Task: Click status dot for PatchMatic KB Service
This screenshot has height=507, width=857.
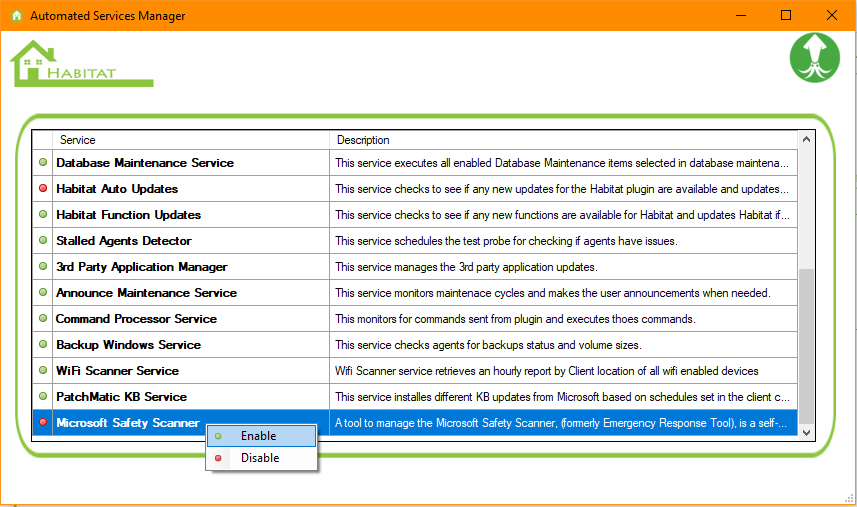Action: point(43,396)
